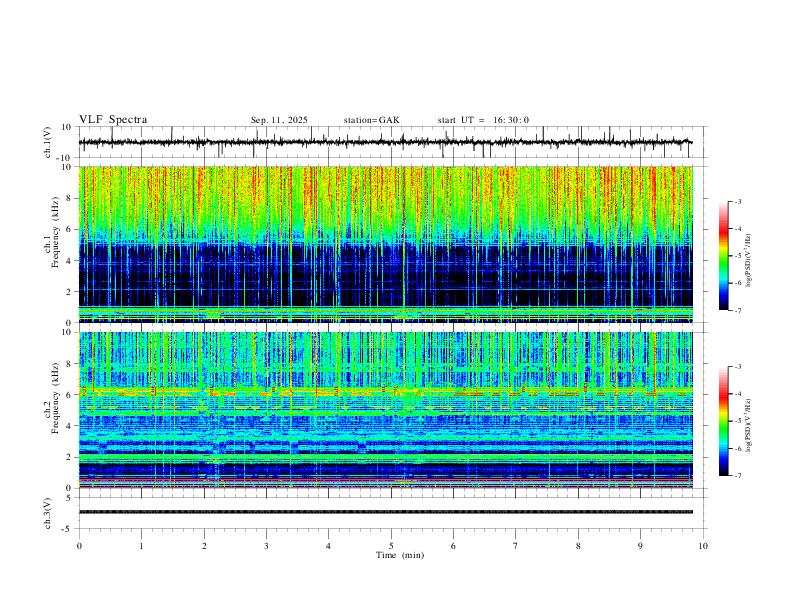
Task: Click the 'VLF Spectra' title text
Action: 113,120
